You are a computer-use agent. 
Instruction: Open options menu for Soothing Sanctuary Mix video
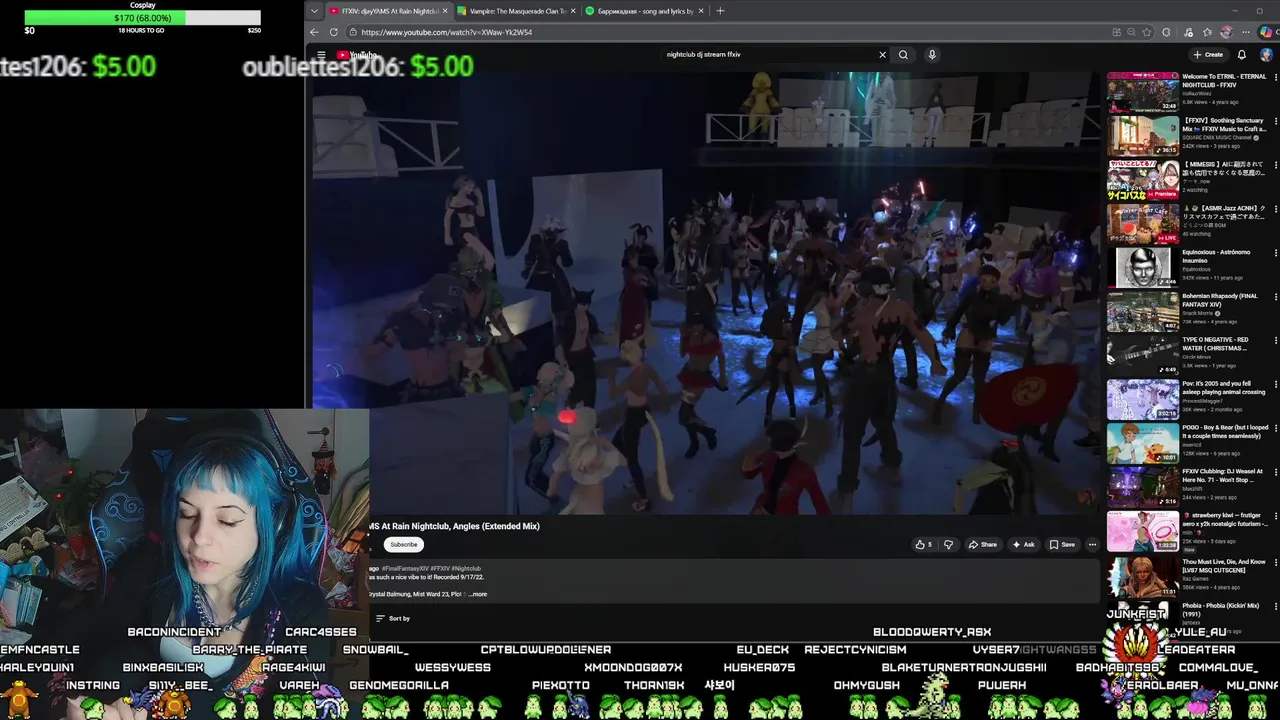pos(1275,121)
